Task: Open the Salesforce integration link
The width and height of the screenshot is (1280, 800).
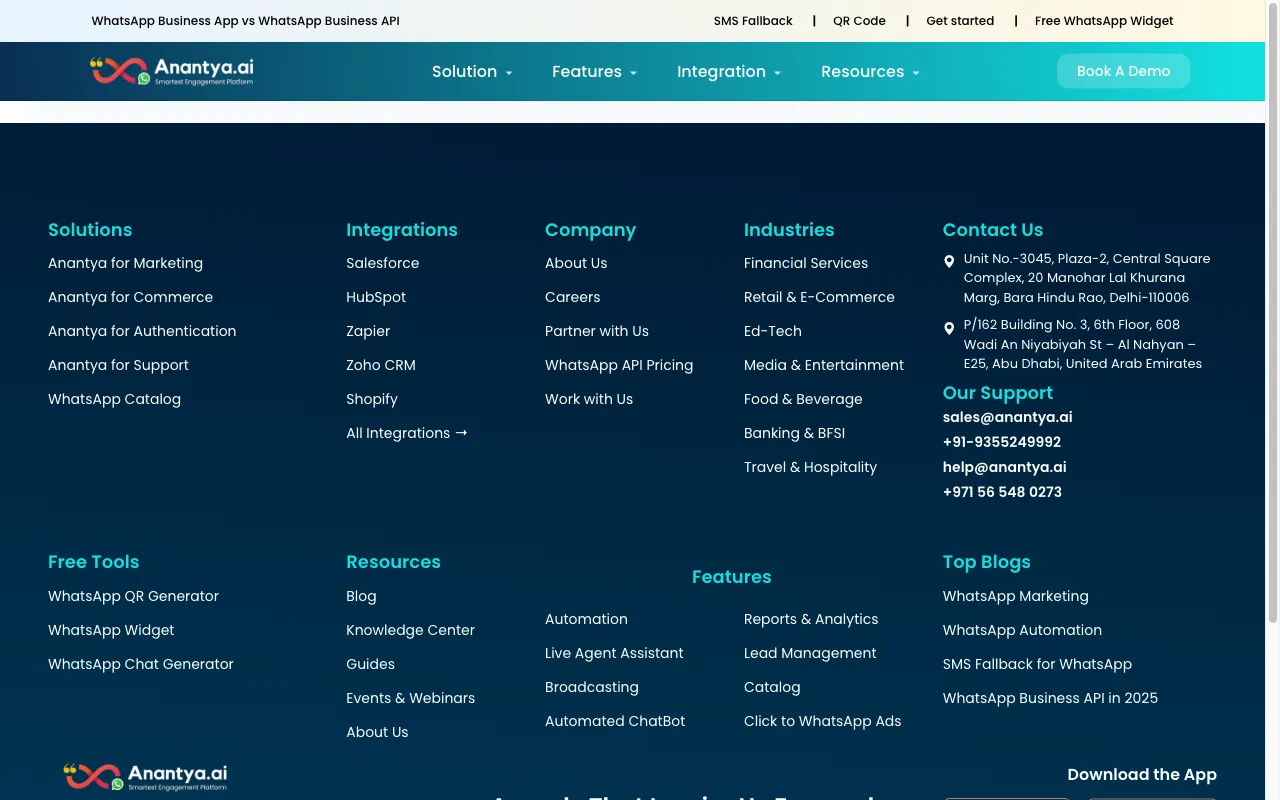Action: pyautogui.click(x=382, y=263)
